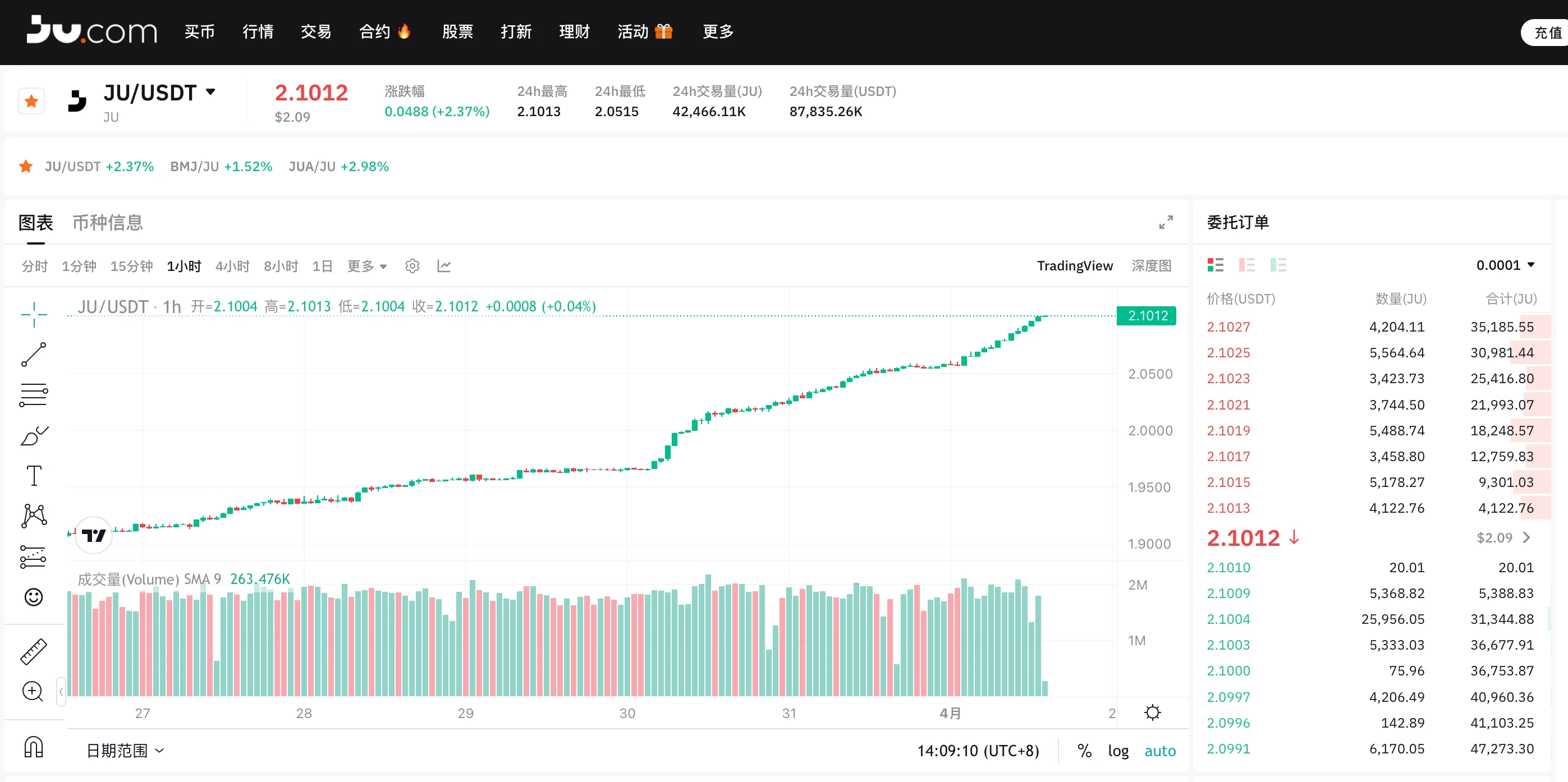
Task: Show only buy orders view
Action: (1279, 265)
